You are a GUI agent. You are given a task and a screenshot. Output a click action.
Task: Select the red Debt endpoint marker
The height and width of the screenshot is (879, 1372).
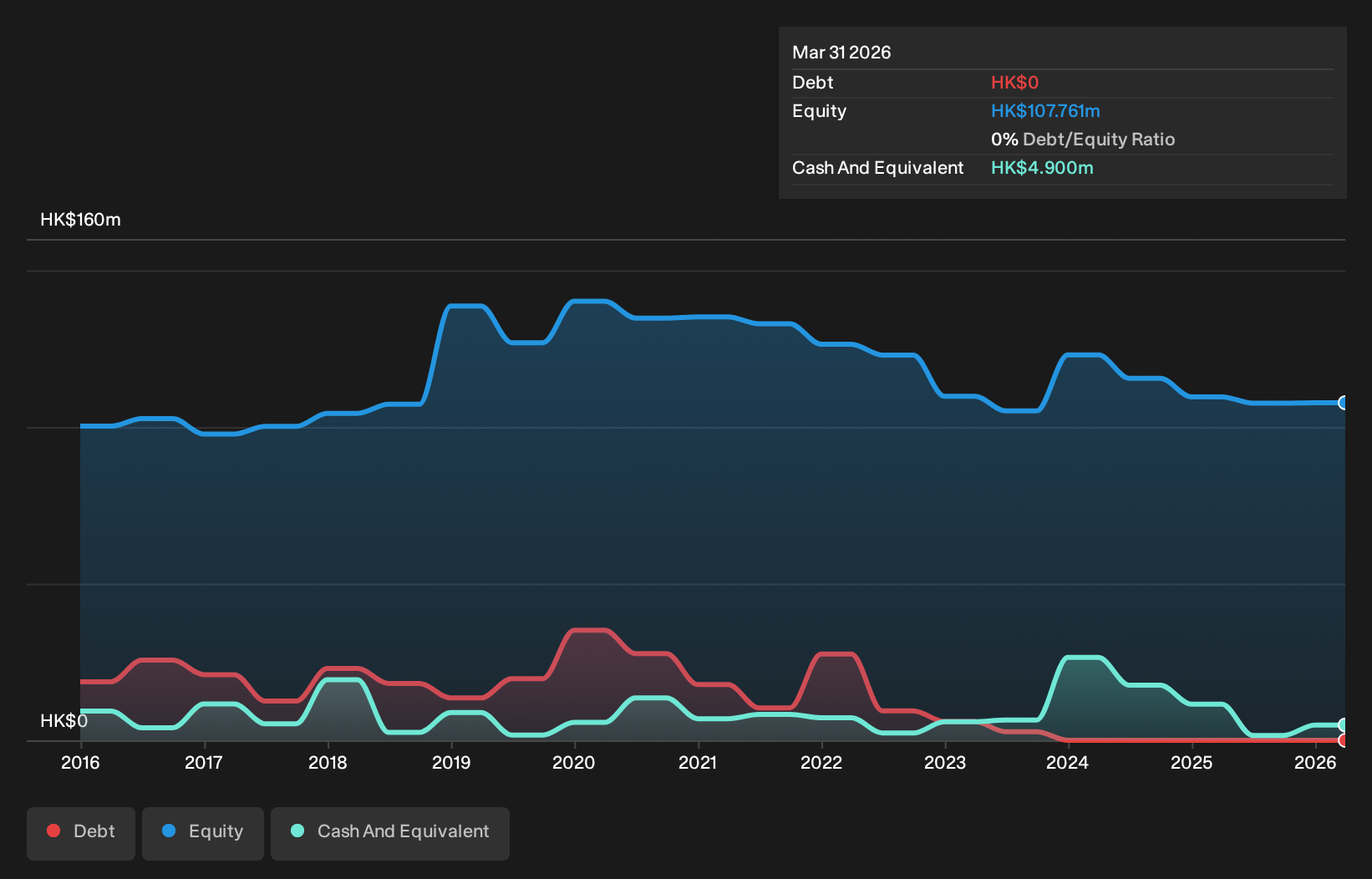pyautogui.click(x=1344, y=740)
